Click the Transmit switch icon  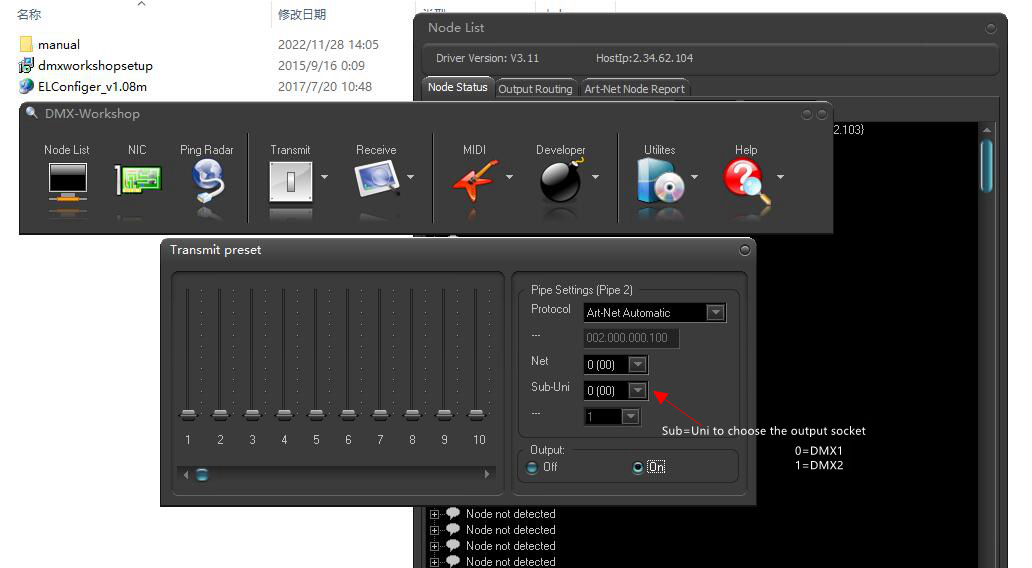click(290, 181)
